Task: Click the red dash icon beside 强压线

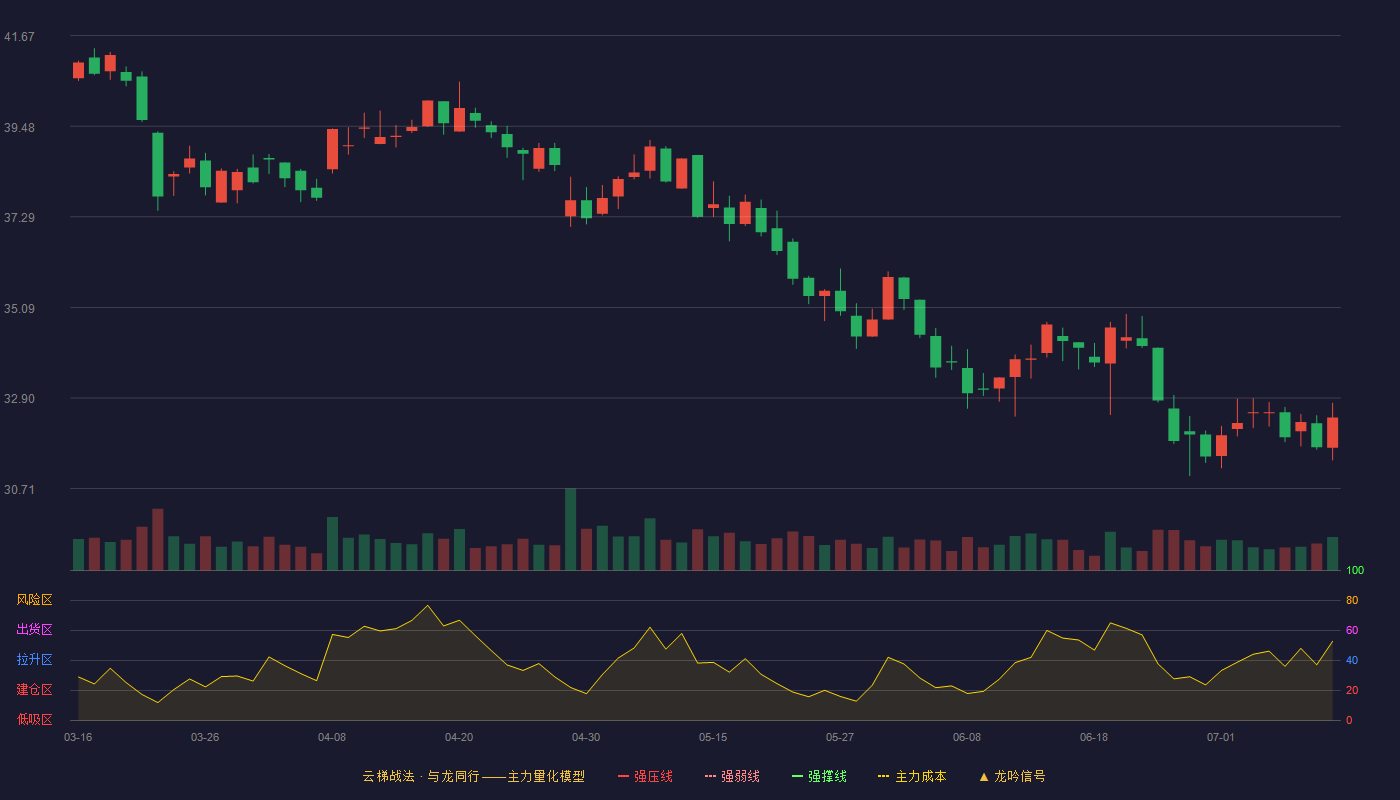Action: coord(623,776)
